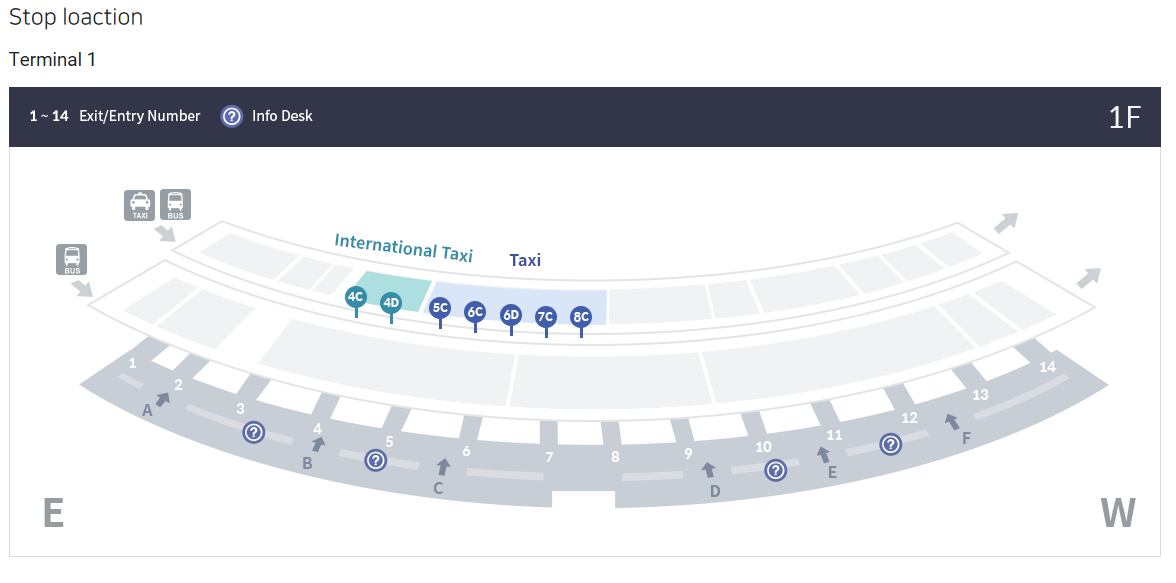The height and width of the screenshot is (583, 1176).
Task: Click the taxi icon at top left
Action: (140, 205)
